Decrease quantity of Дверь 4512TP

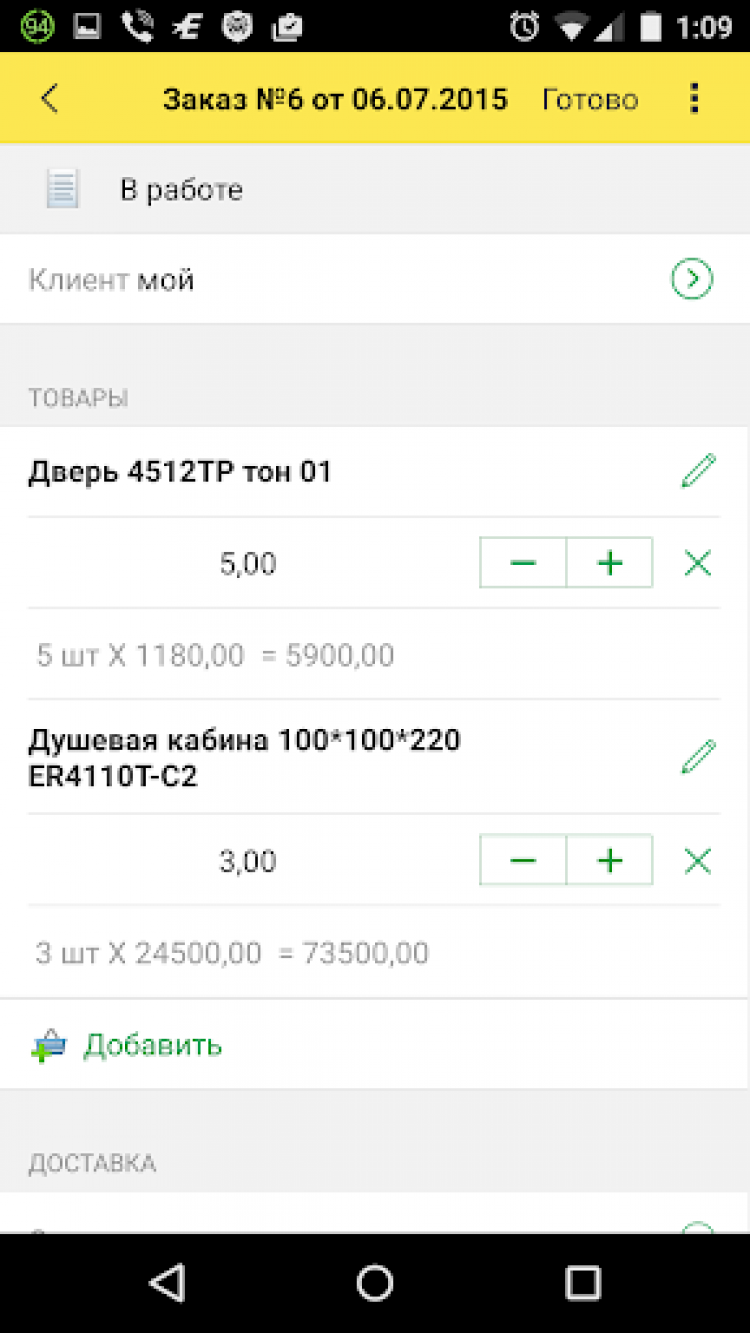[x=523, y=564]
